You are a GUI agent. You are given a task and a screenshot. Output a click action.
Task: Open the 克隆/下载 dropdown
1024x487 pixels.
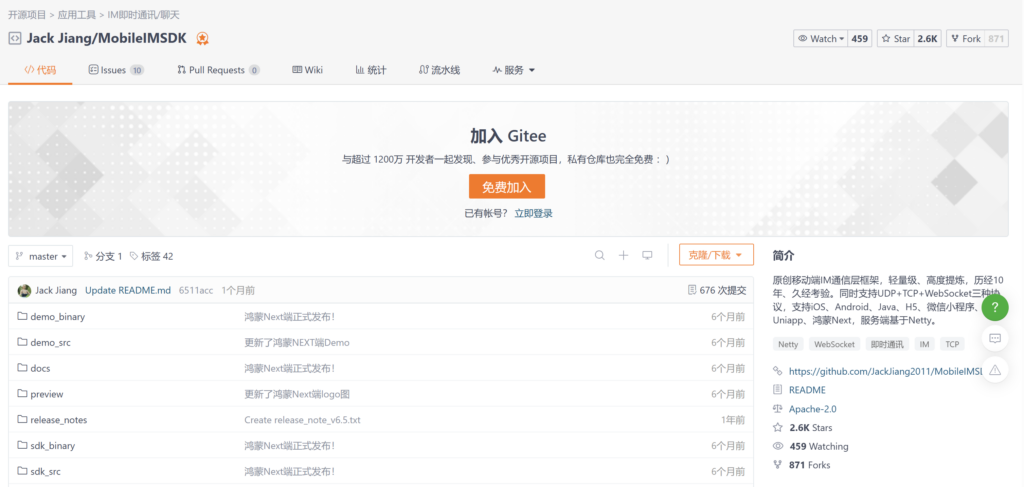715,256
